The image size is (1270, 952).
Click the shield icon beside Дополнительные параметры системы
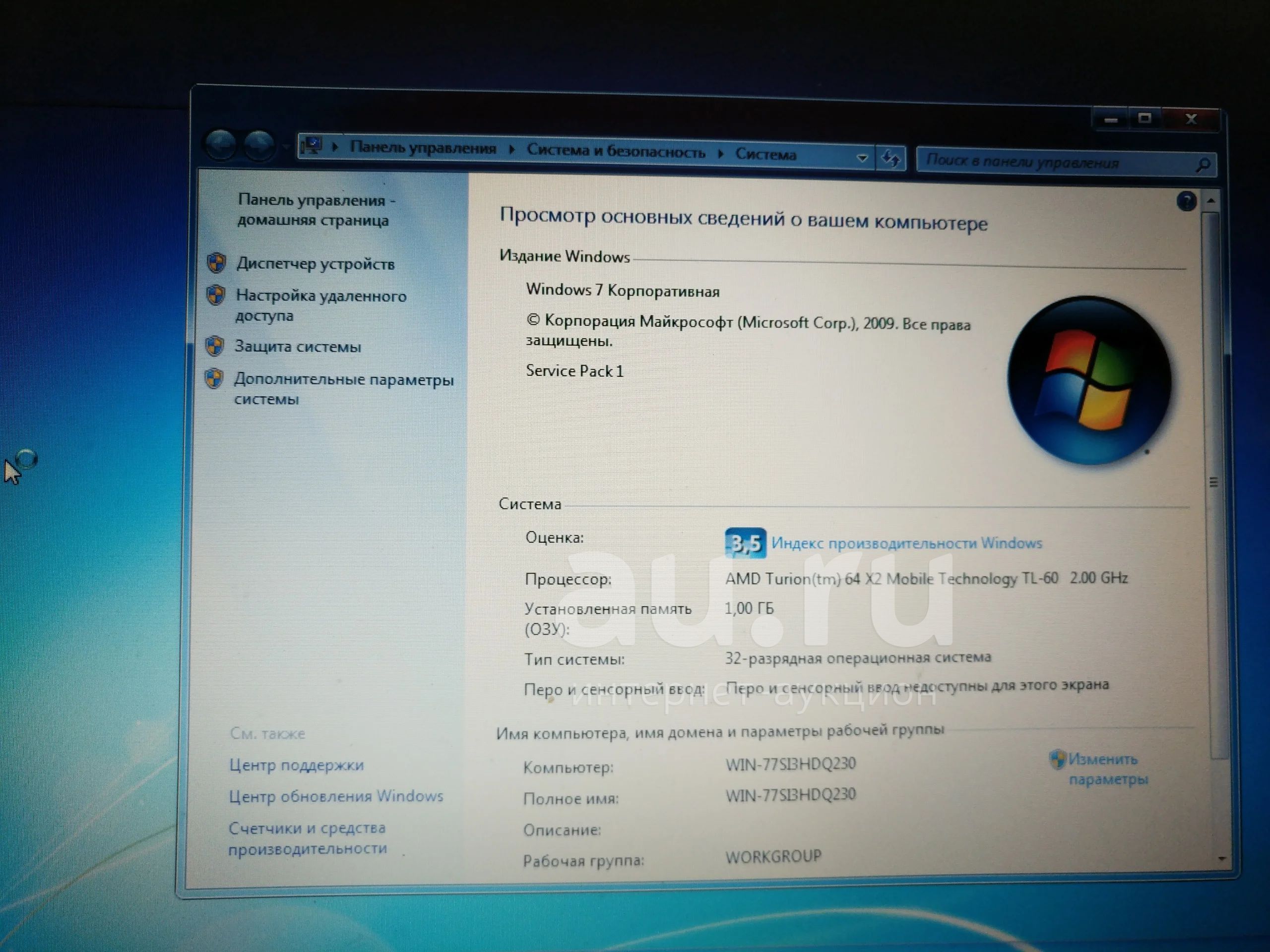(x=214, y=378)
